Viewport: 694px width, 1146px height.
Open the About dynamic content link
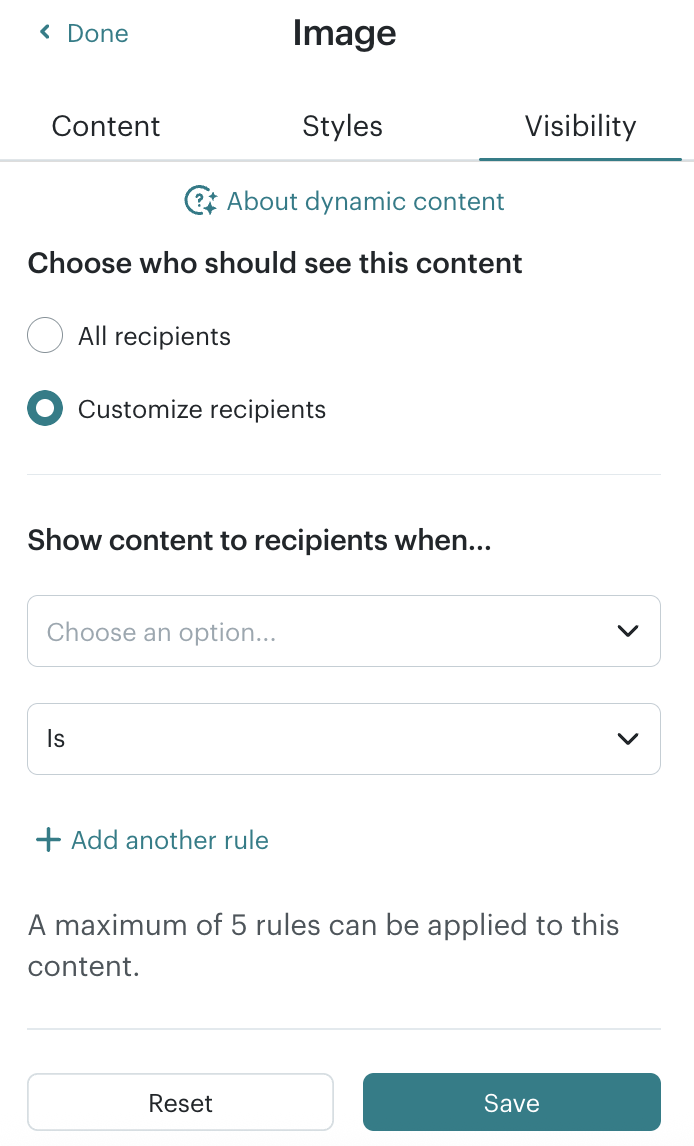click(365, 201)
